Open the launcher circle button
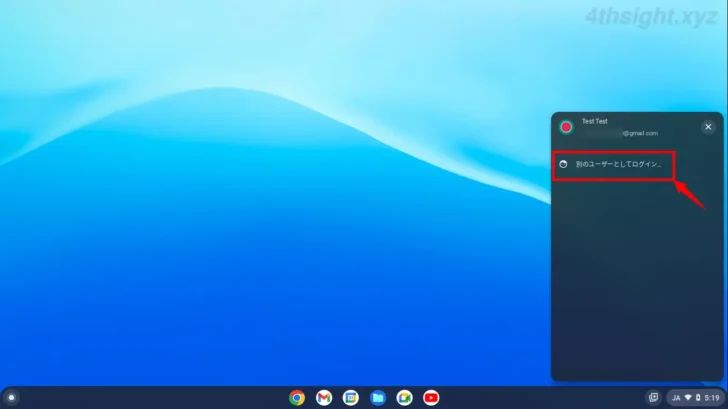728x409 pixels. click(x=11, y=398)
